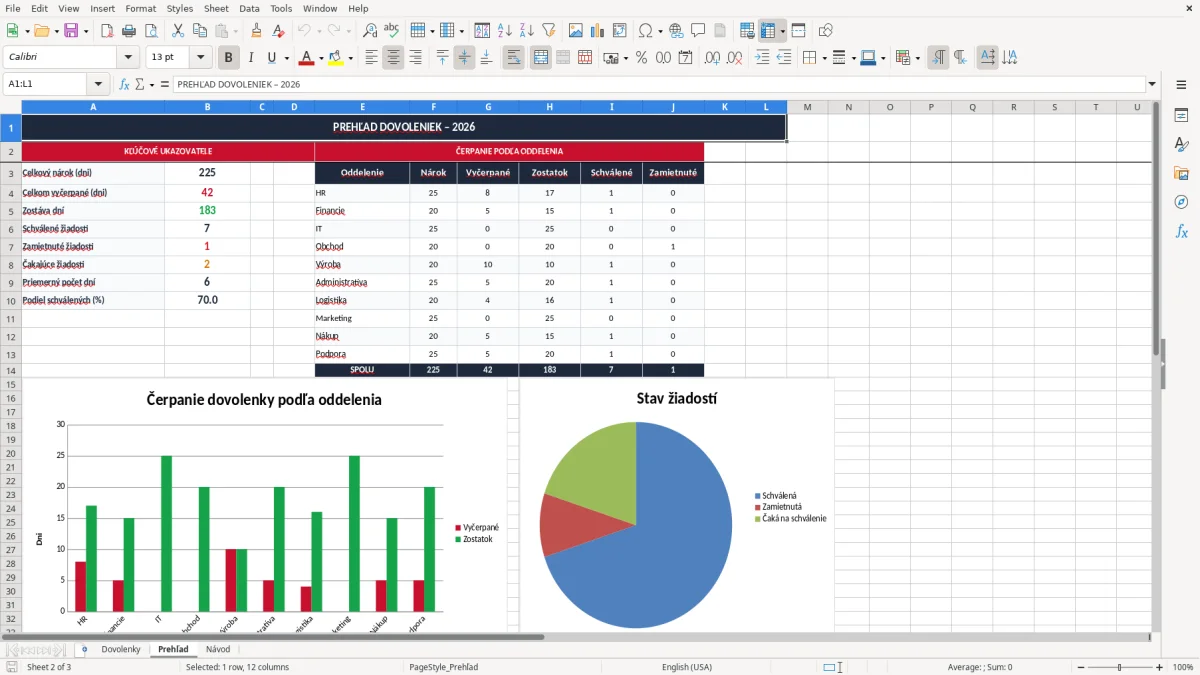
Task: Expand the formula bar
Action: (x=1153, y=84)
